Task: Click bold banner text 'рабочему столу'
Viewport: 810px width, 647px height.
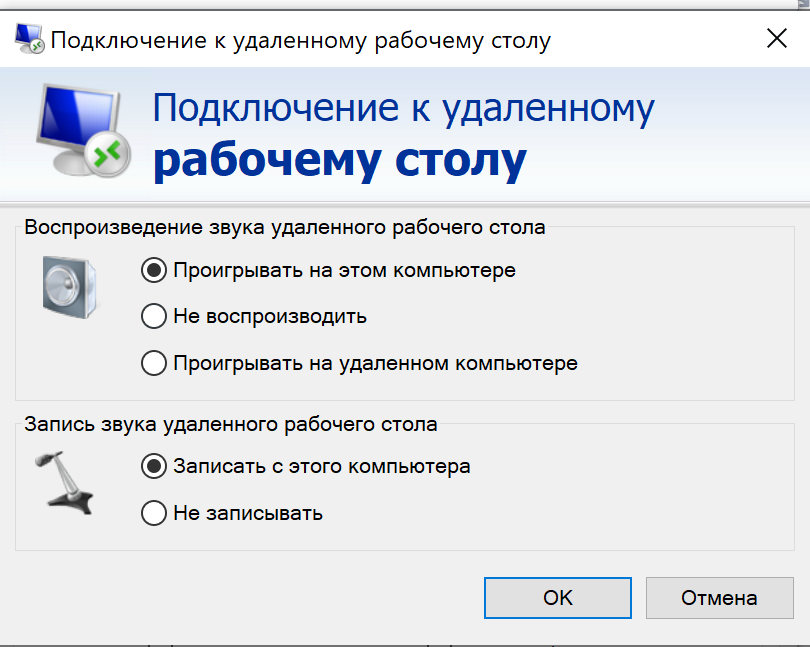Action: [340, 161]
